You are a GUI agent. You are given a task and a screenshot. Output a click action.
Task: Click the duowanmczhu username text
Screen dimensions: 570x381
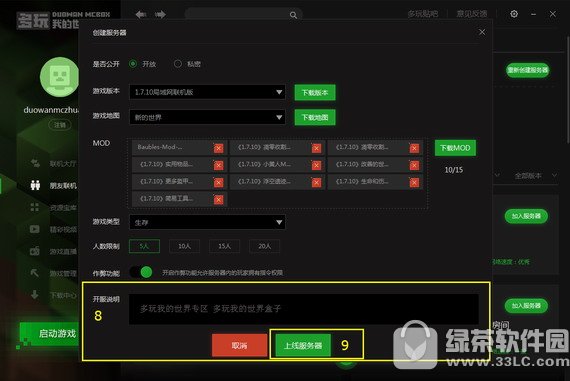coord(51,110)
